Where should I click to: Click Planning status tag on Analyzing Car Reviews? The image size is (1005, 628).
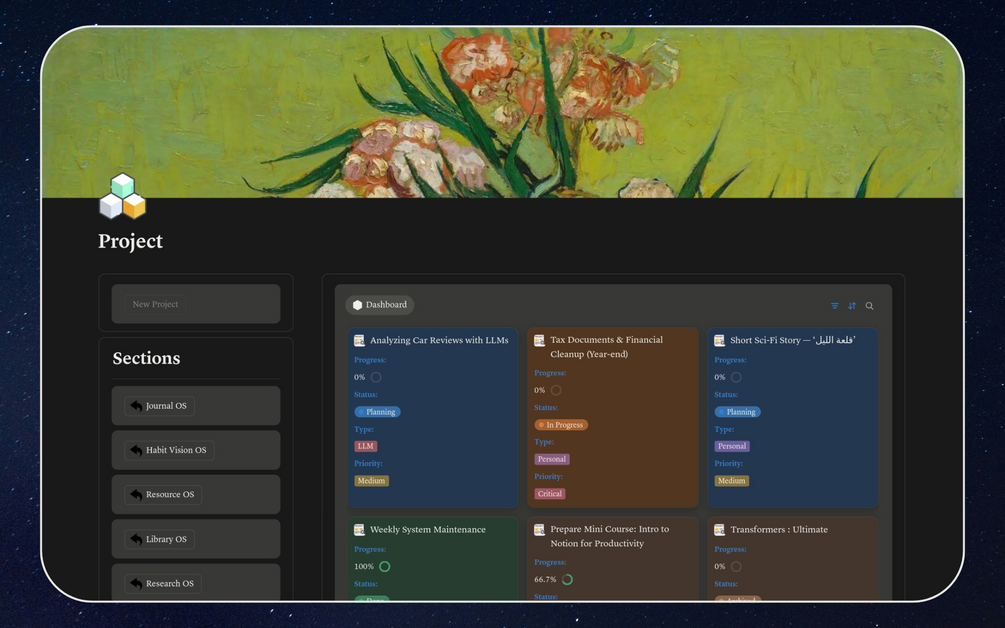(378, 412)
